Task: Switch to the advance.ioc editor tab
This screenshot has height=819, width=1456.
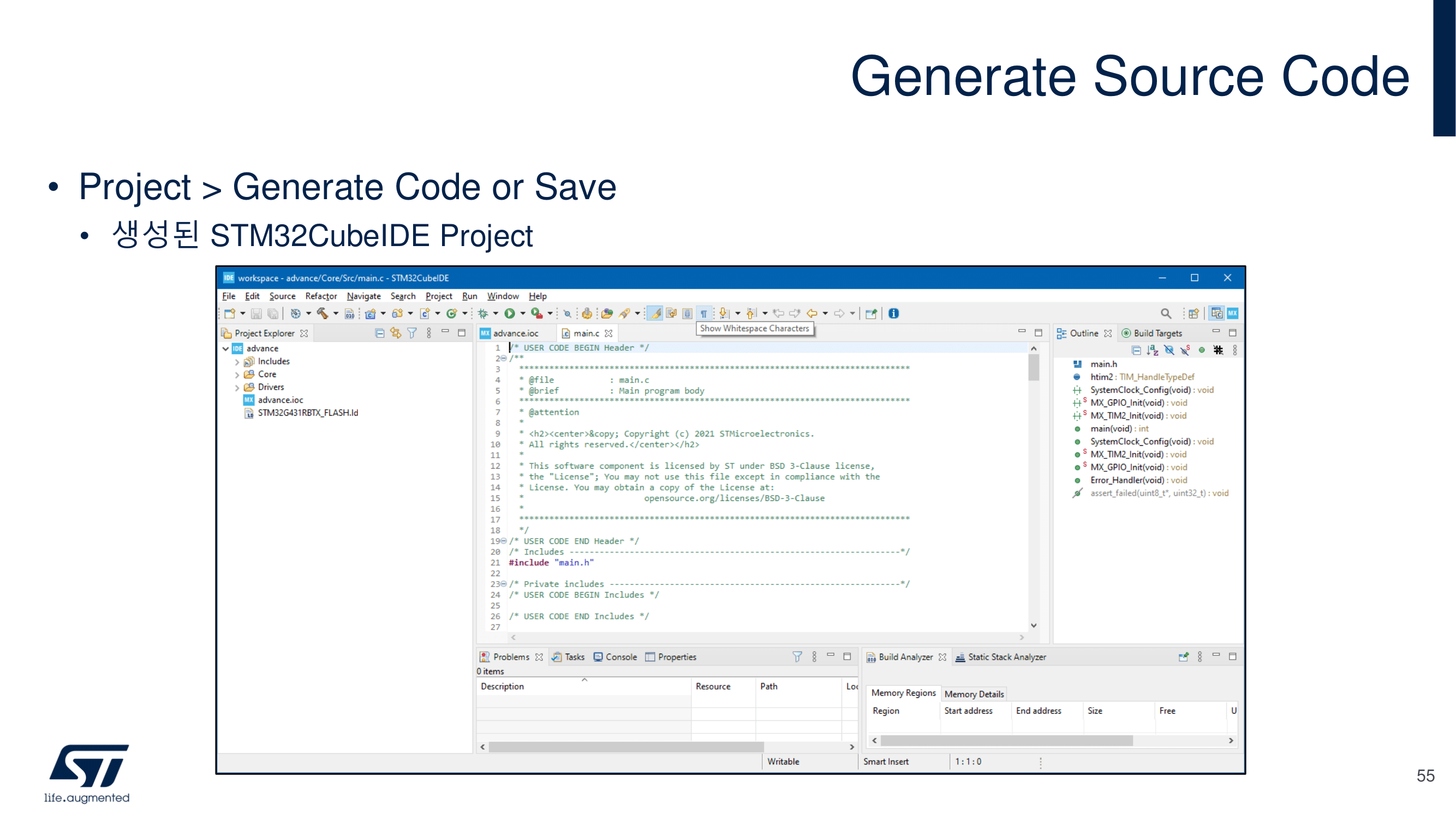Action: tap(515, 333)
